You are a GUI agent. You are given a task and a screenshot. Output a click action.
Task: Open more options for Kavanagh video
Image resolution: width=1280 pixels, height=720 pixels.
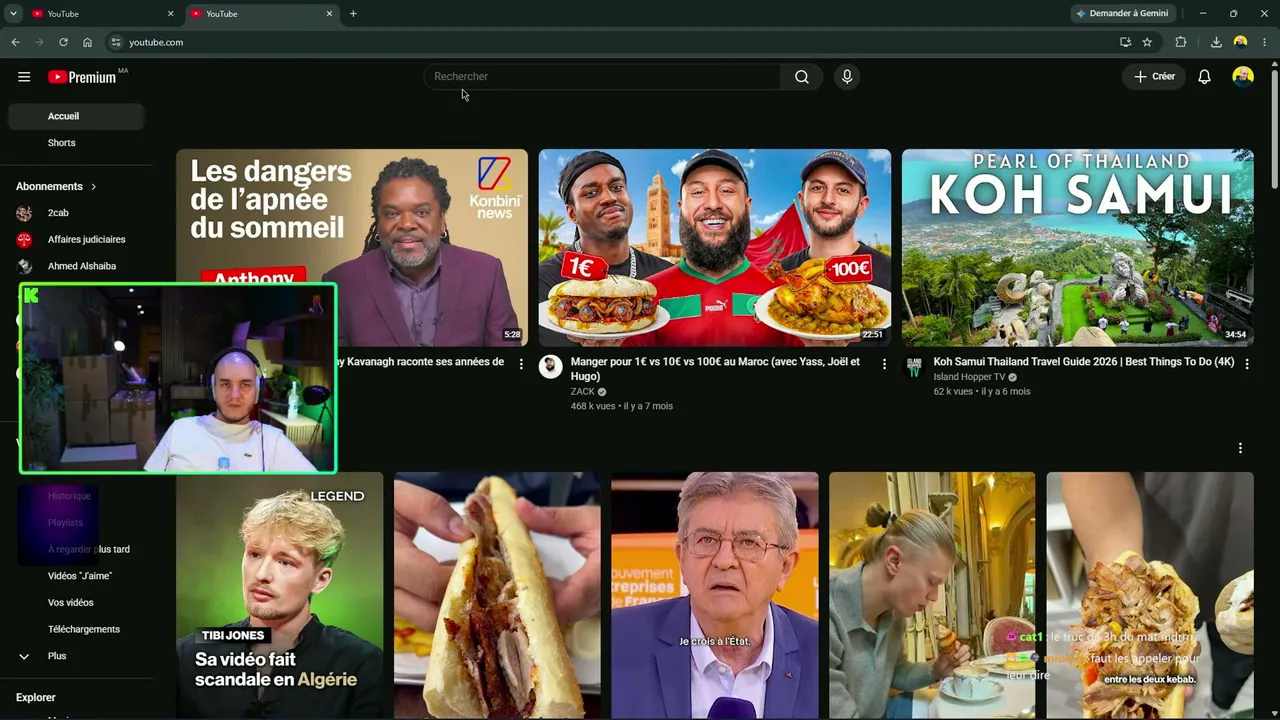(x=521, y=364)
